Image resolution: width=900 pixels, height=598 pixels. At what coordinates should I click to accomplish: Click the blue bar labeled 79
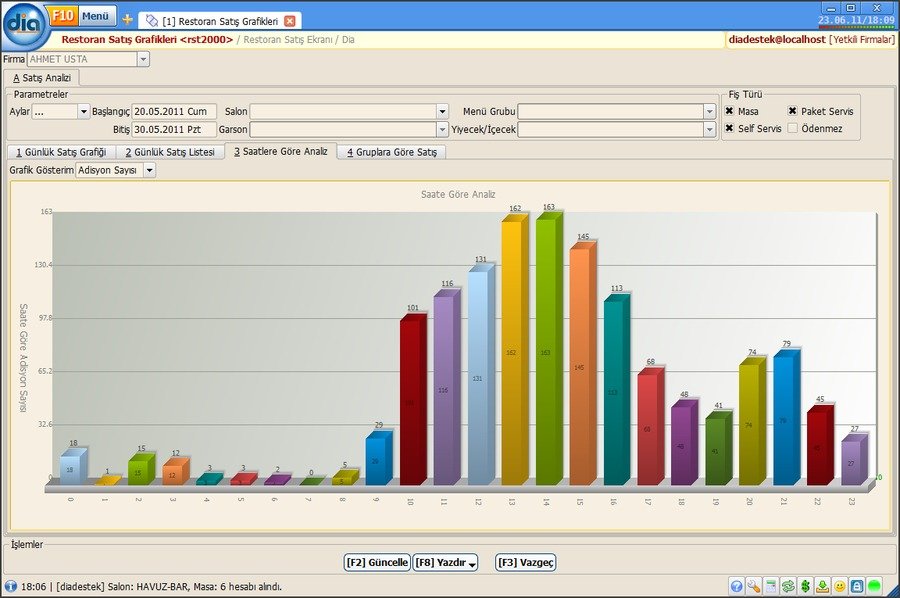(x=787, y=418)
